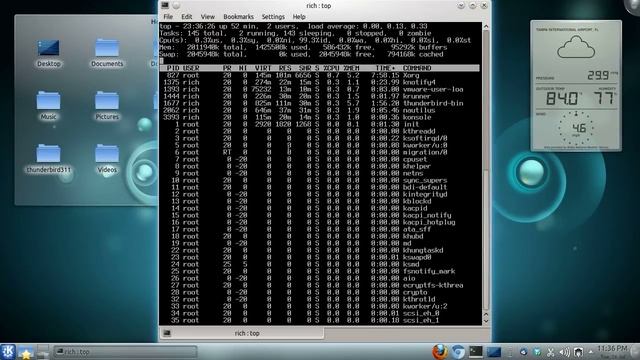Click the 77 humidity reading in weather widget
Viewport: 640px width, 360px height.
click(x=604, y=98)
